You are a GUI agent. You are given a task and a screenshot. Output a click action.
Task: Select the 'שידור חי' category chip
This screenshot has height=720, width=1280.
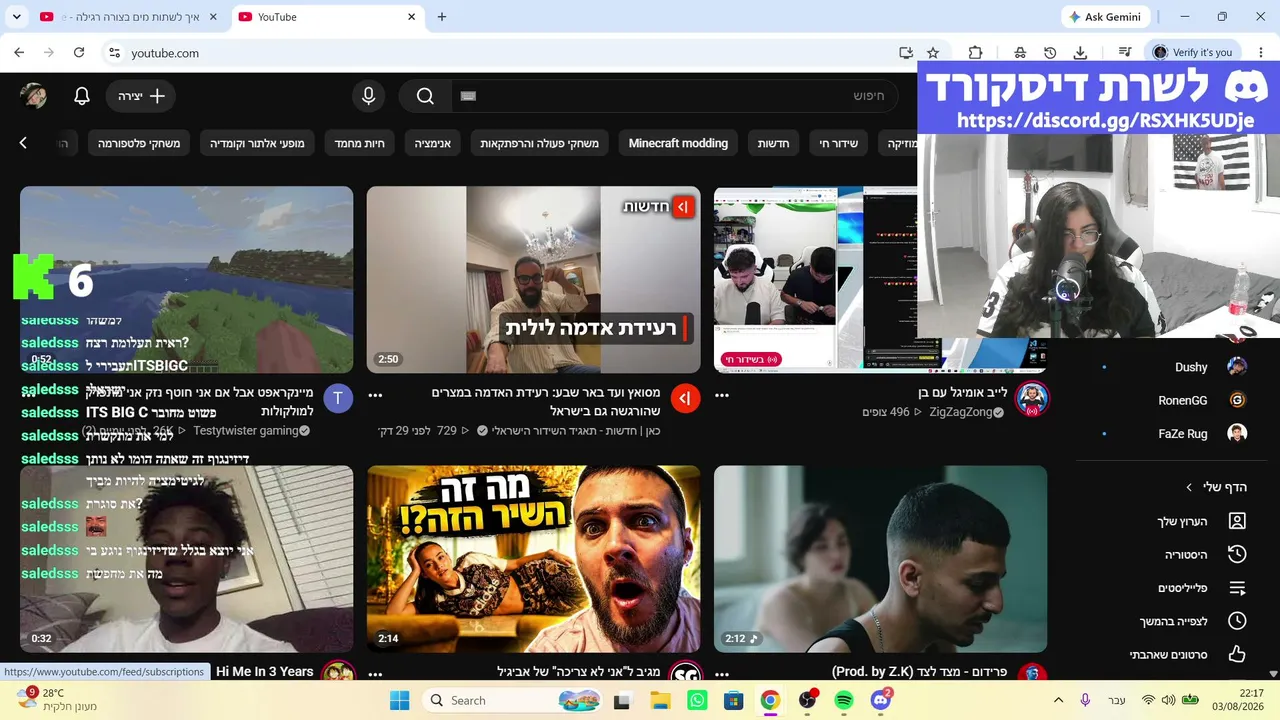[839, 143]
